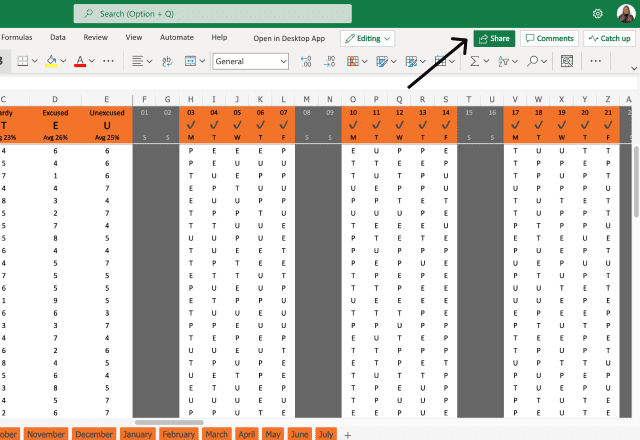Switch to the April sheet tab
Viewport: 640px width, 440px height.
coord(247,434)
